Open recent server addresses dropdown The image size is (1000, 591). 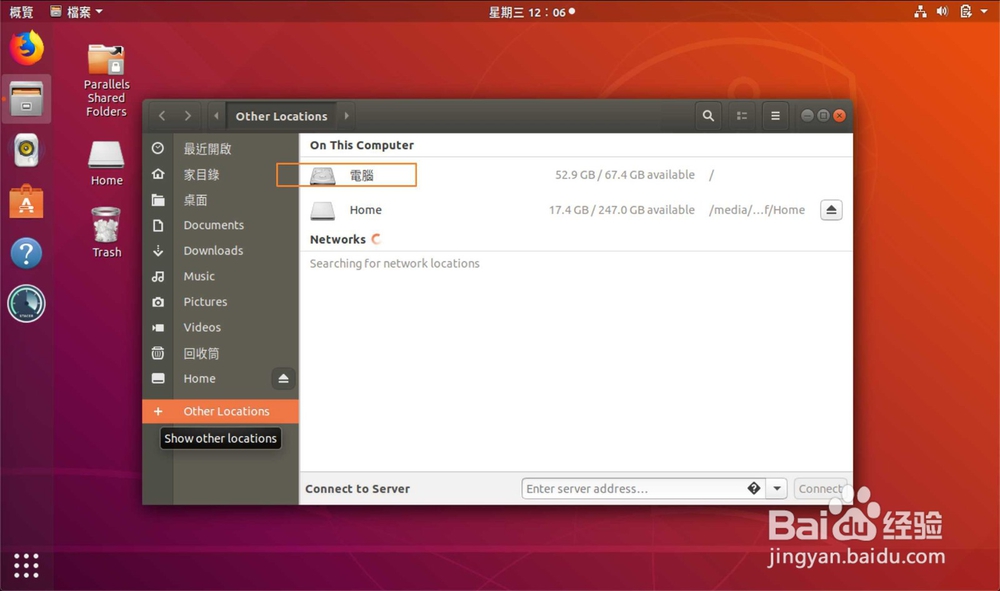[777, 489]
